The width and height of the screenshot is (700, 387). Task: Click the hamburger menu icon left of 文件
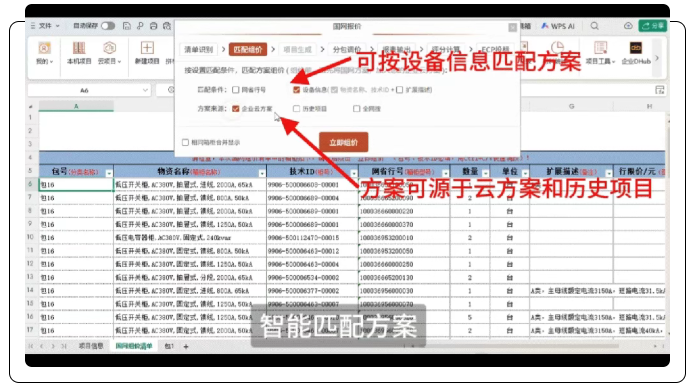pos(33,26)
